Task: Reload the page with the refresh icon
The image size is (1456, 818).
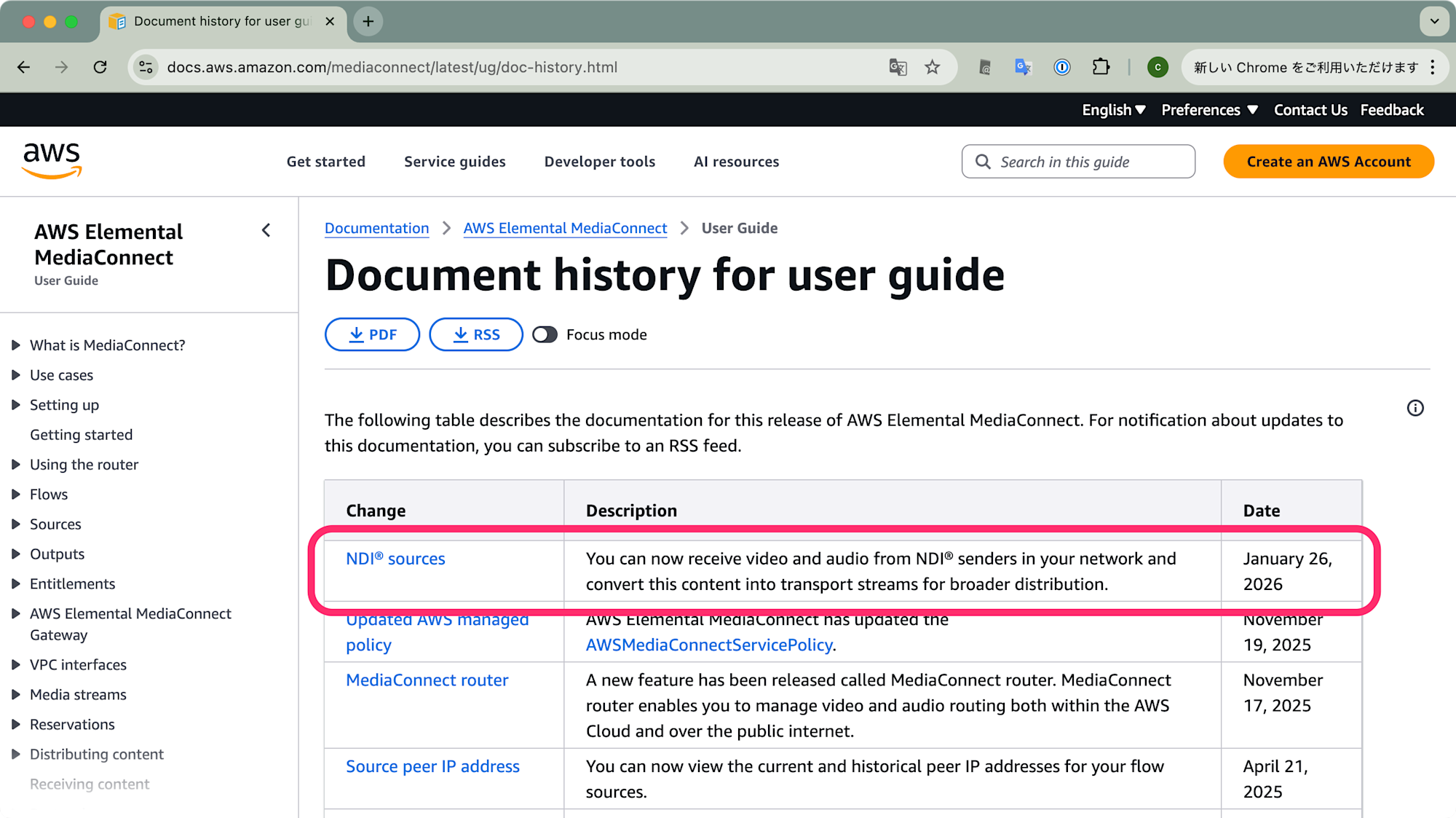Action: click(100, 67)
